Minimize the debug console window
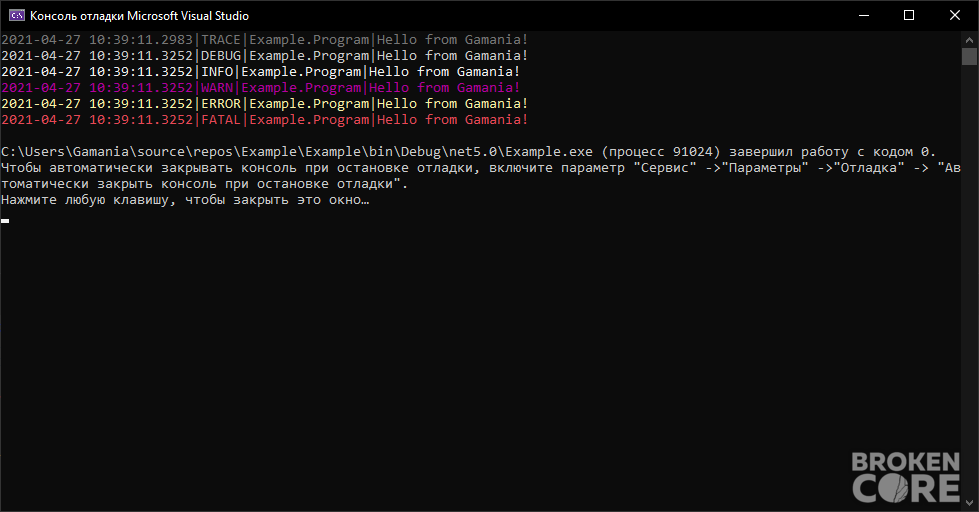 pyautogui.click(x=864, y=16)
